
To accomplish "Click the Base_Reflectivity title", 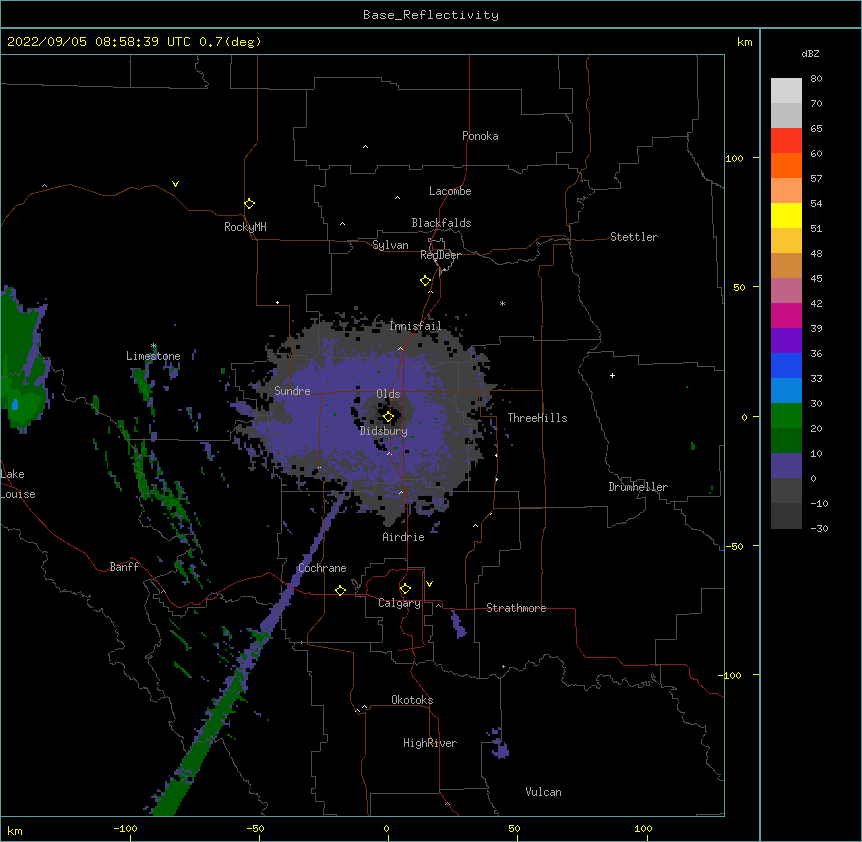I will [x=431, y=15].
